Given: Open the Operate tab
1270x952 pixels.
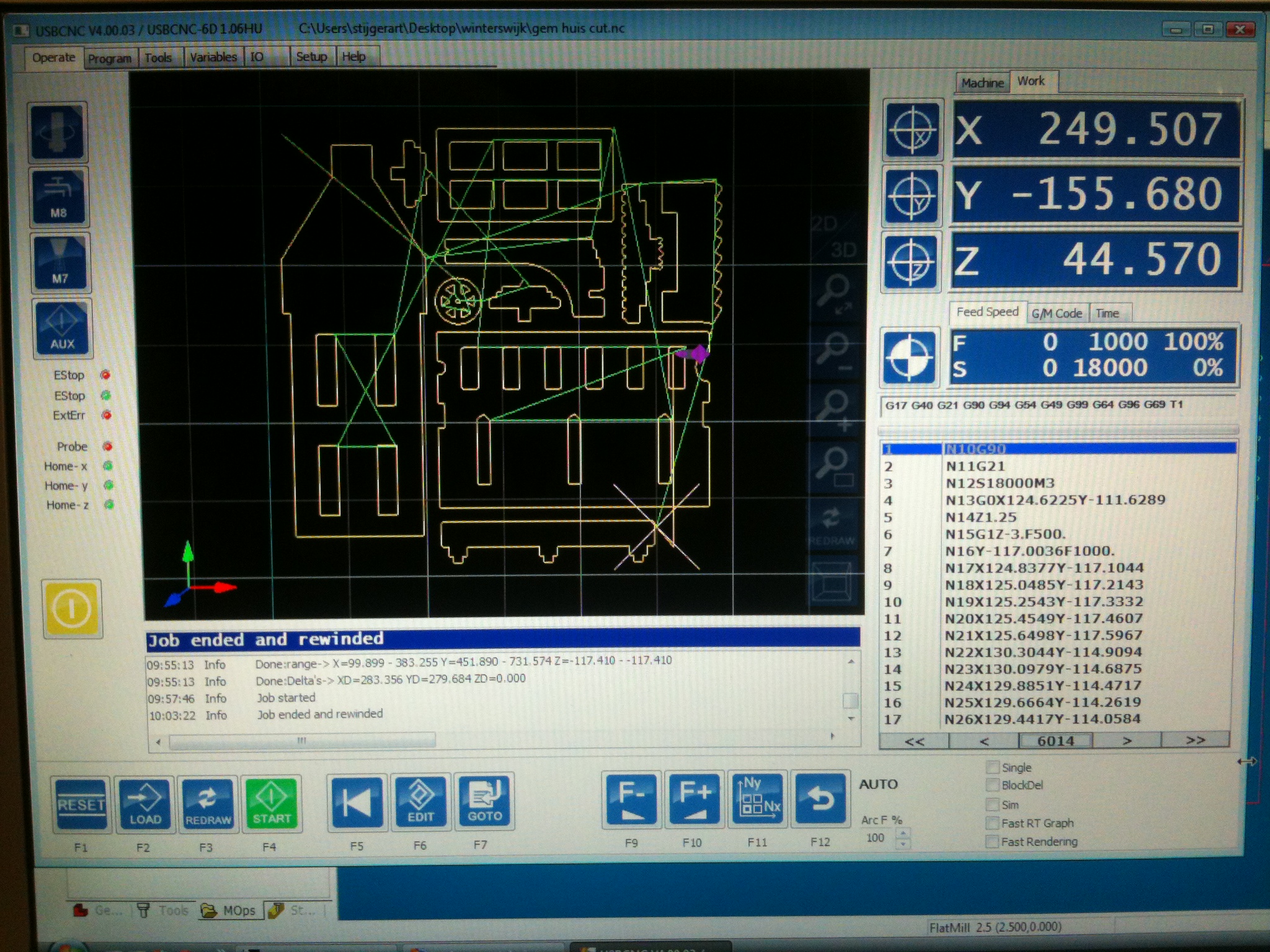Looking at the screenshot, I should 53,58.
